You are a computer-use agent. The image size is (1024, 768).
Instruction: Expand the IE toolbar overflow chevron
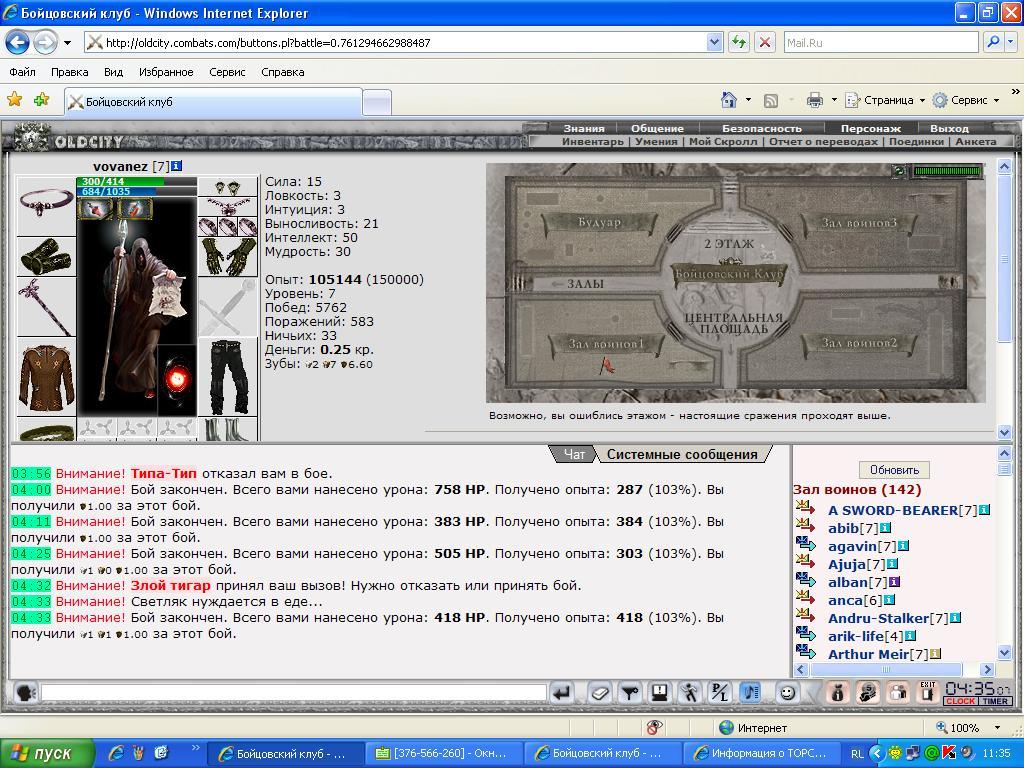(1016, 92)
